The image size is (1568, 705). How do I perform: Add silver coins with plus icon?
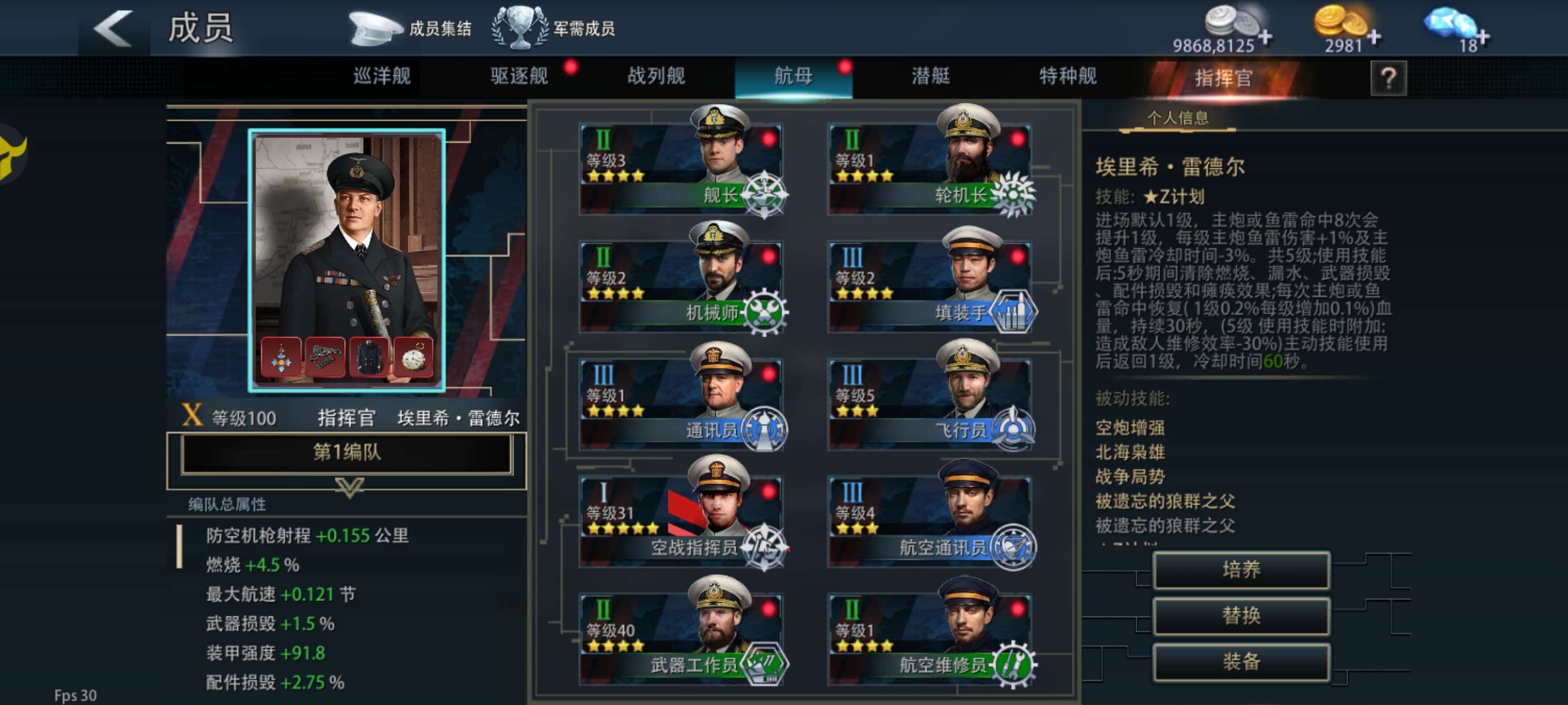coord(1265,37)
